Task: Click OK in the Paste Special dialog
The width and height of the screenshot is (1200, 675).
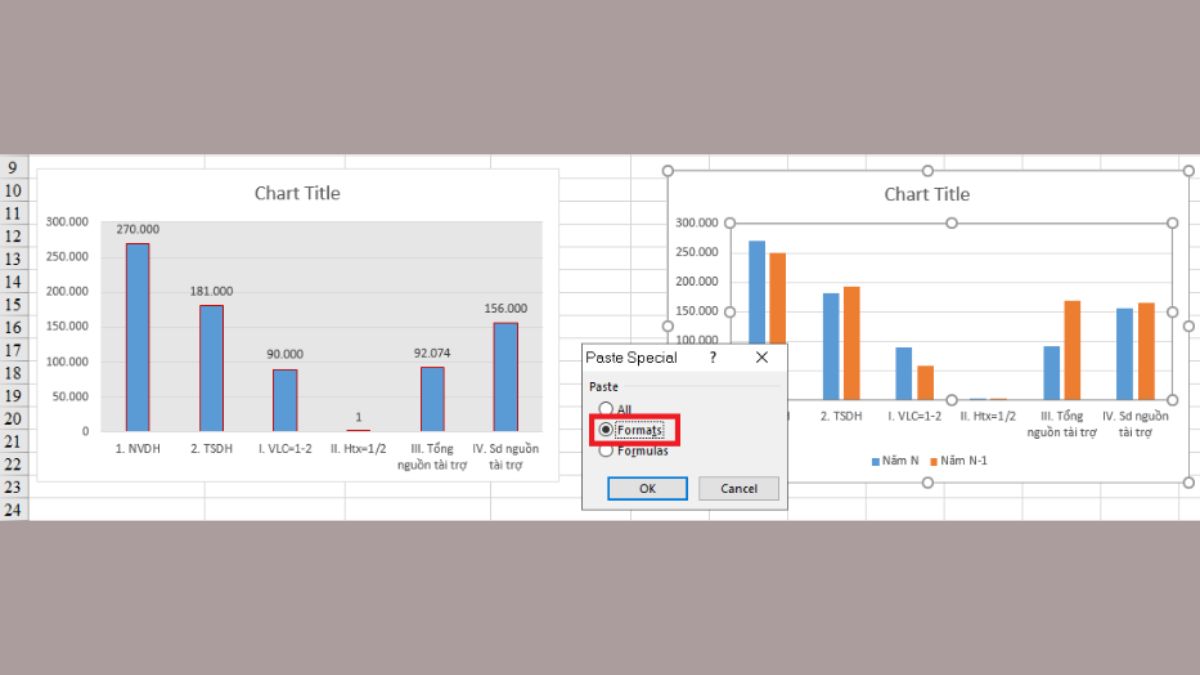Action: 646,488
